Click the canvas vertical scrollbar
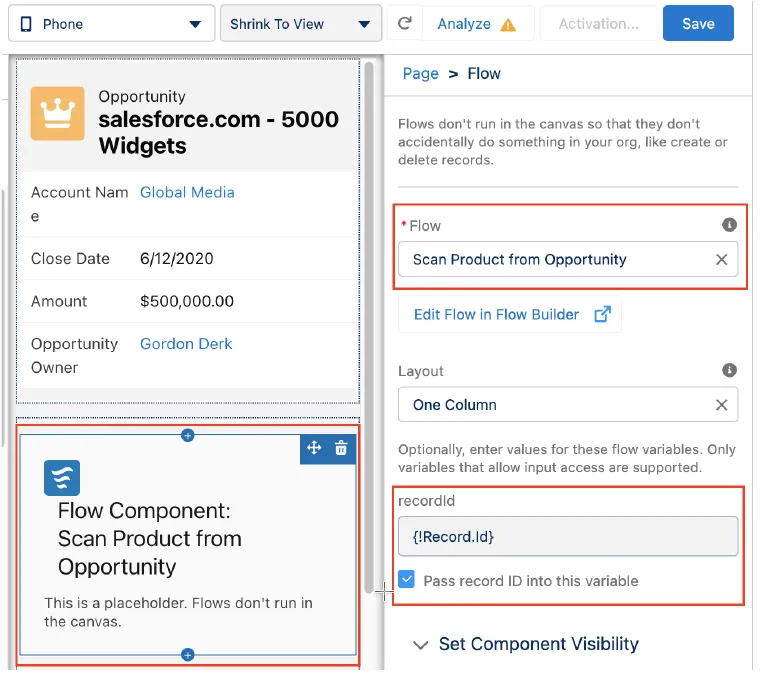The image size is (760, 677). [x=371, y=329]
